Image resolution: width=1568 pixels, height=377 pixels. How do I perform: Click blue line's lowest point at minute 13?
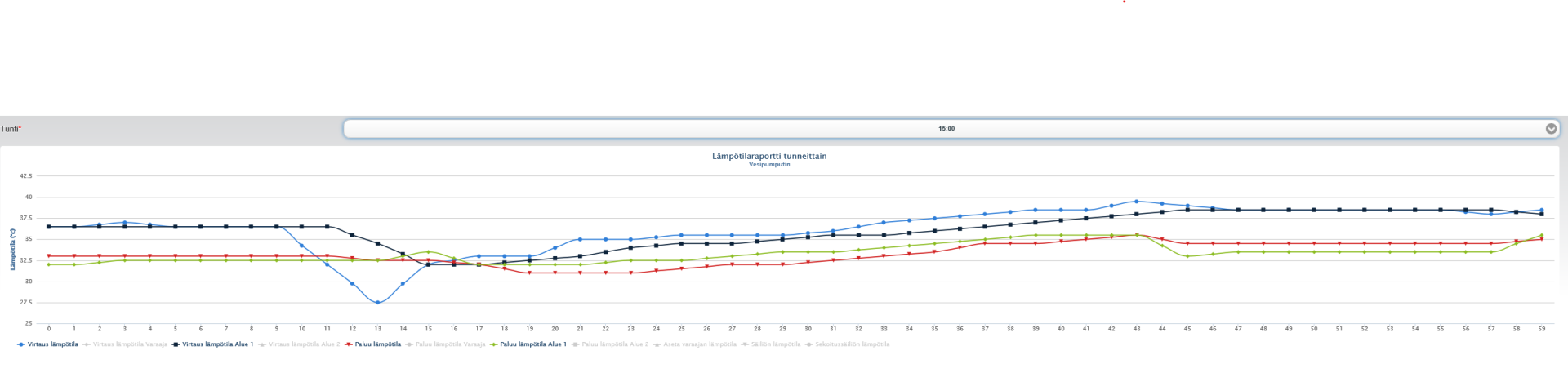click(377, 303)
